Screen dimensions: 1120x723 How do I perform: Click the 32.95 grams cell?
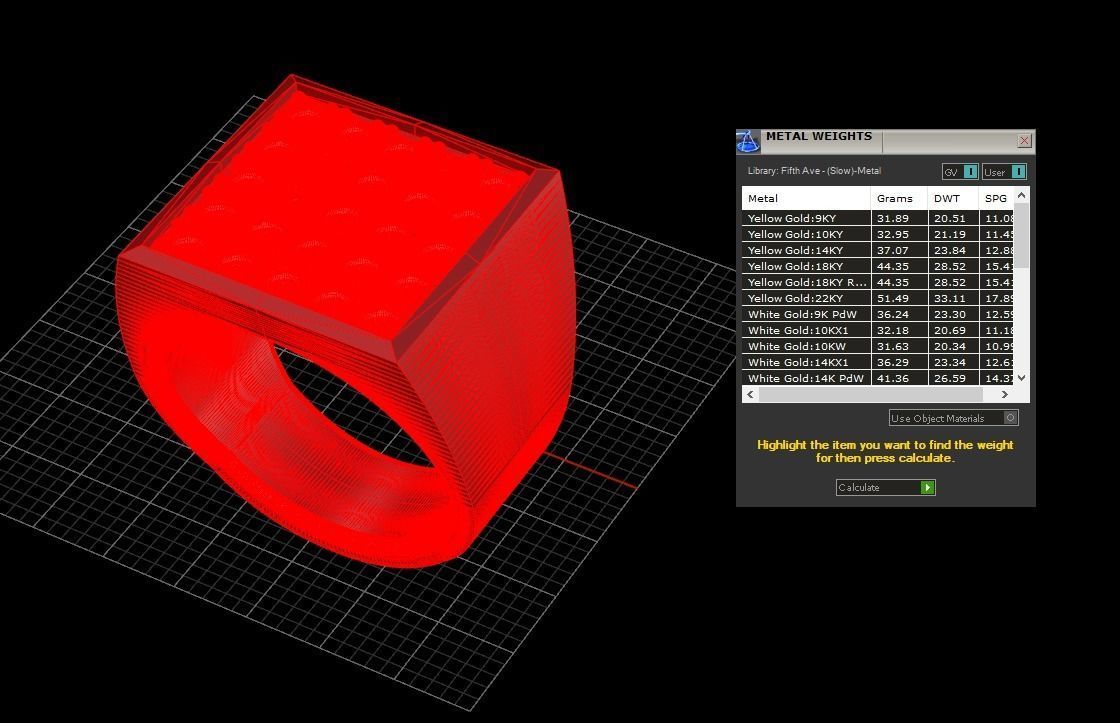[899, 234]
